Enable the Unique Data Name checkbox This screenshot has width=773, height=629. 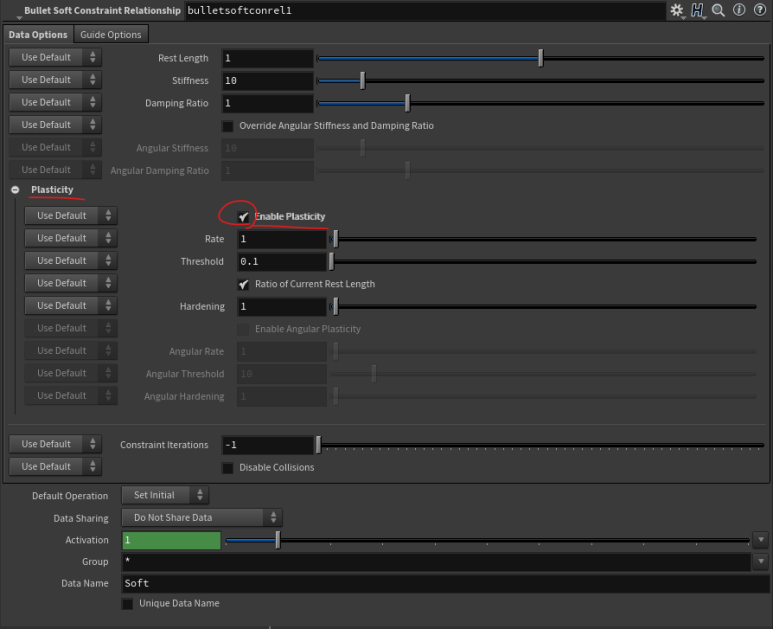(x=127, y=604)
